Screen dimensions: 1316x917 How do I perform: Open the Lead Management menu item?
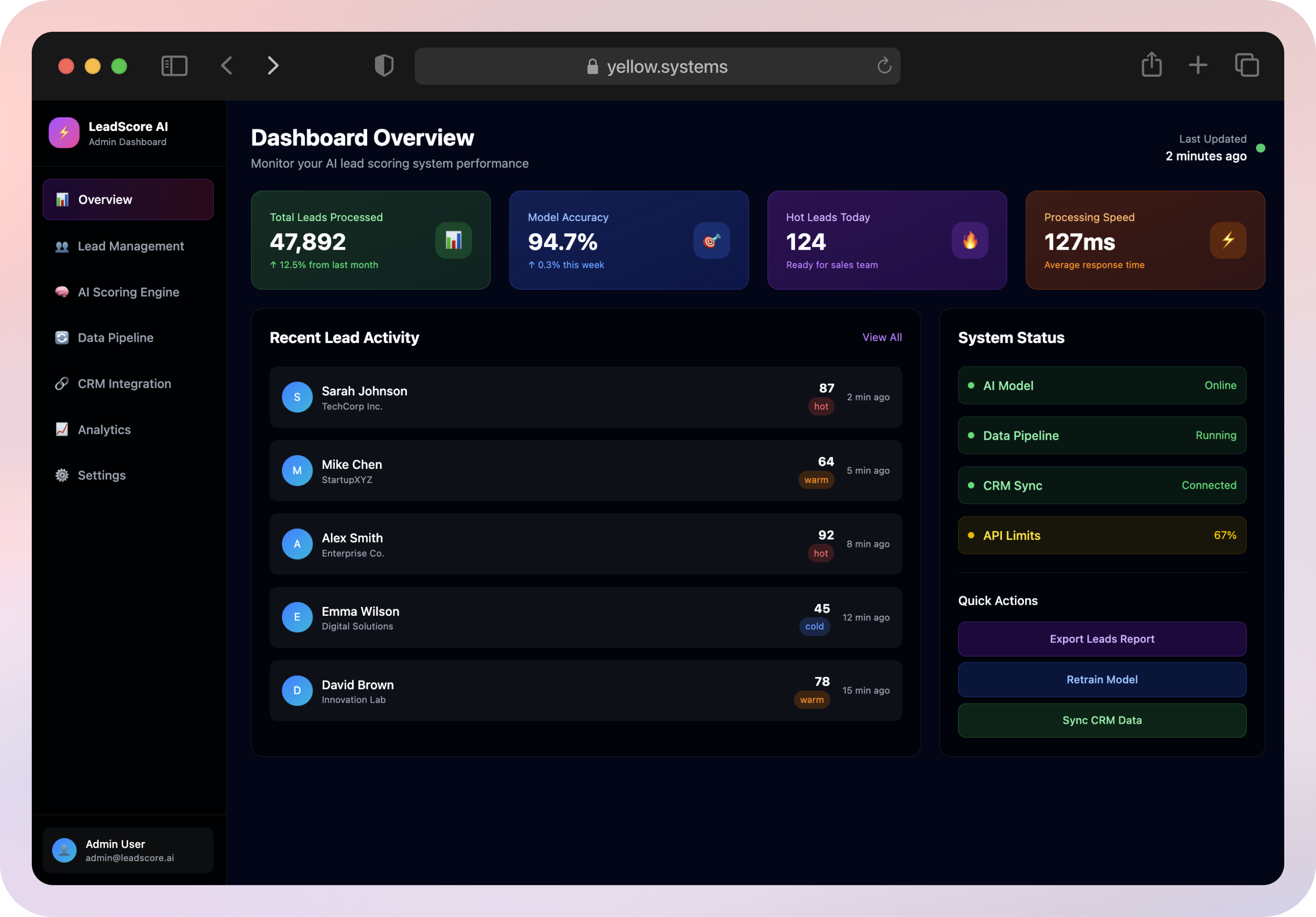128,246
